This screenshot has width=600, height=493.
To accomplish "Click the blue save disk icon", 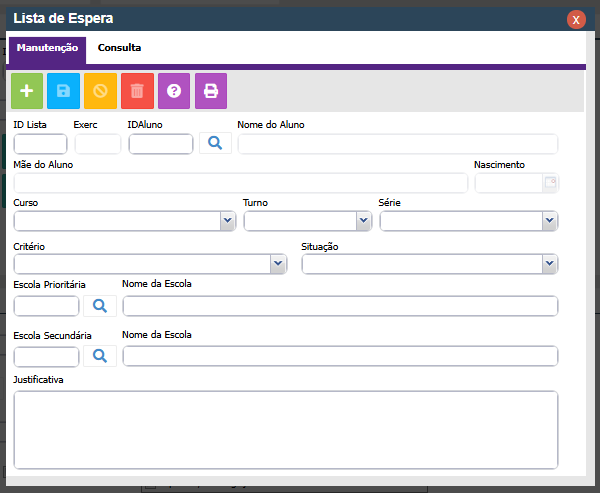I will point(64,91).
